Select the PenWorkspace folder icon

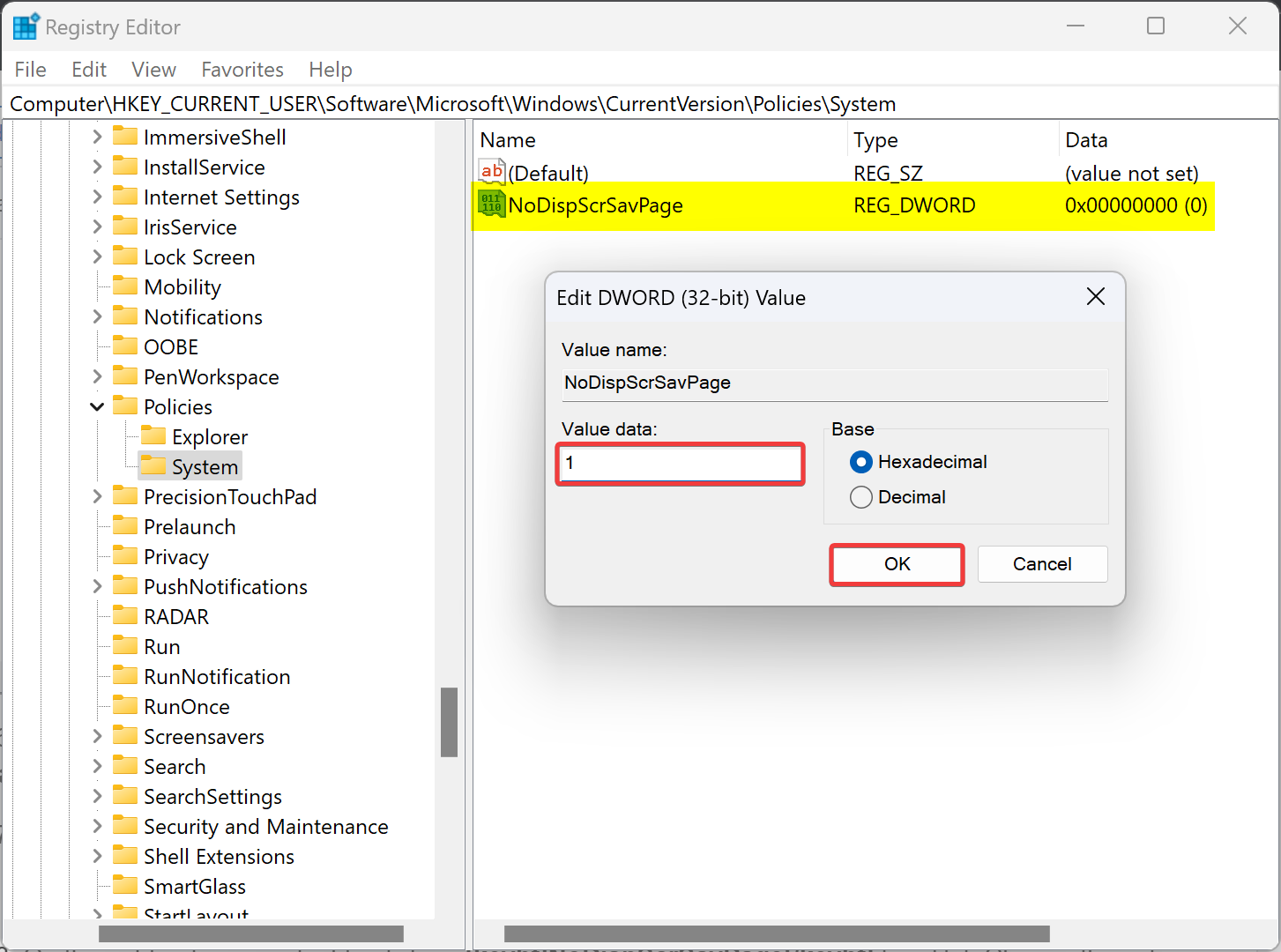tap(126, 376)
